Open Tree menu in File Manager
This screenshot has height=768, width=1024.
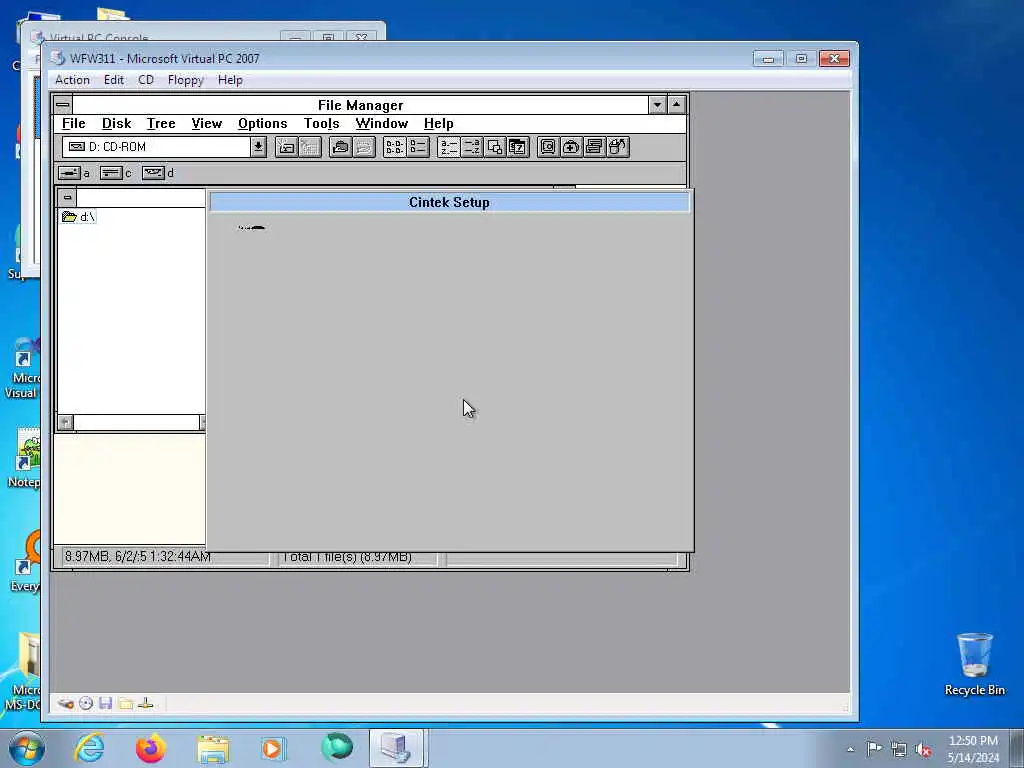pos(161,123)
